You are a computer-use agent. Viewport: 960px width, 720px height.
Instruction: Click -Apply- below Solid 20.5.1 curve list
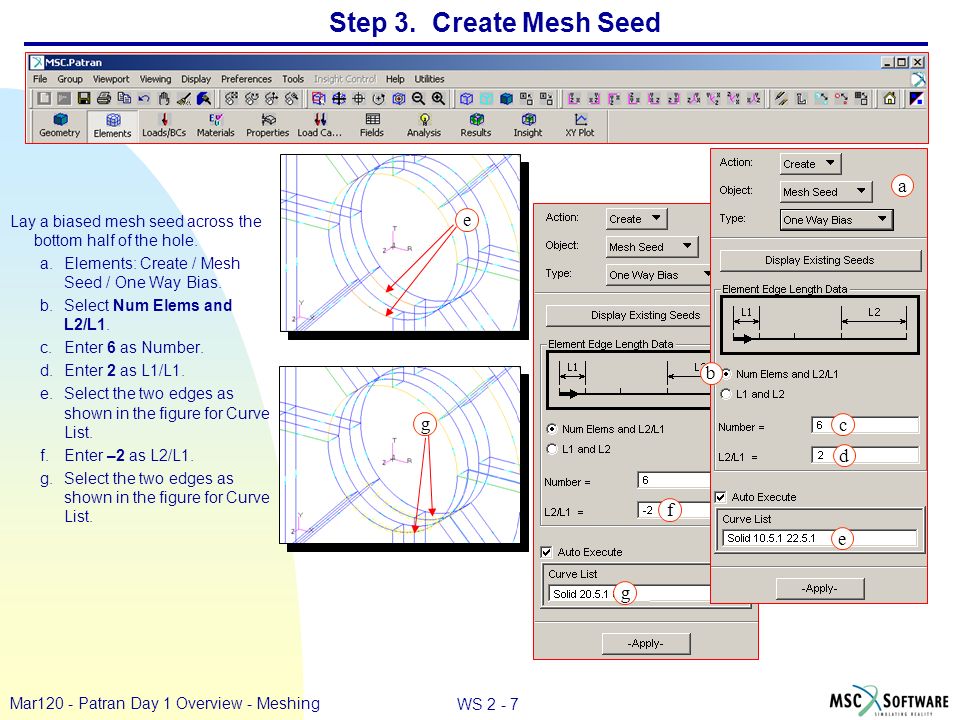[x=646, y=643]
